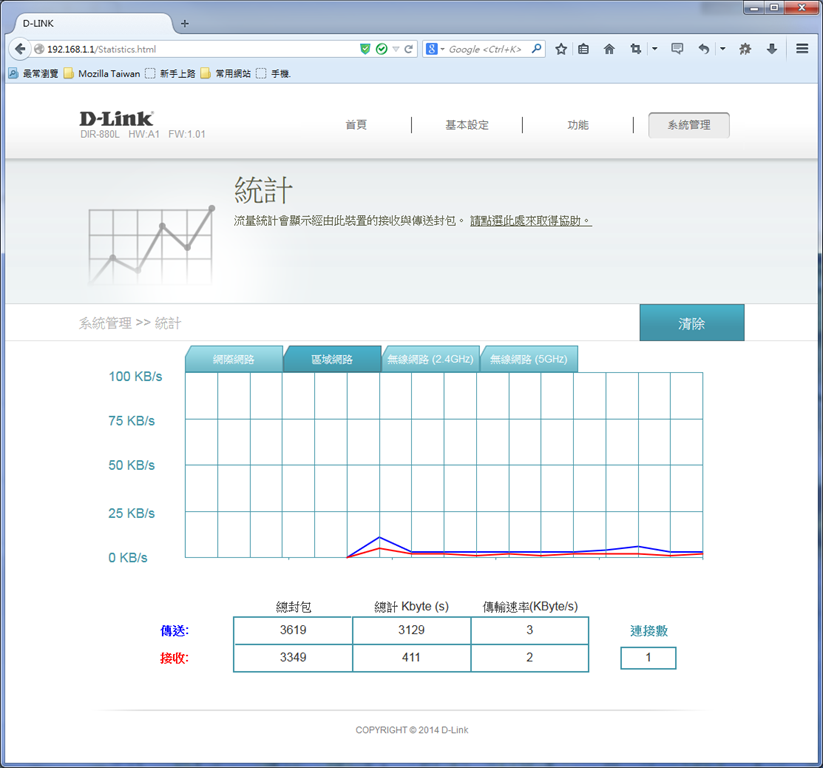Open the chat bubble toolbar icon
This screenshot has width=823, height=768.
click(x=677, y=49)
